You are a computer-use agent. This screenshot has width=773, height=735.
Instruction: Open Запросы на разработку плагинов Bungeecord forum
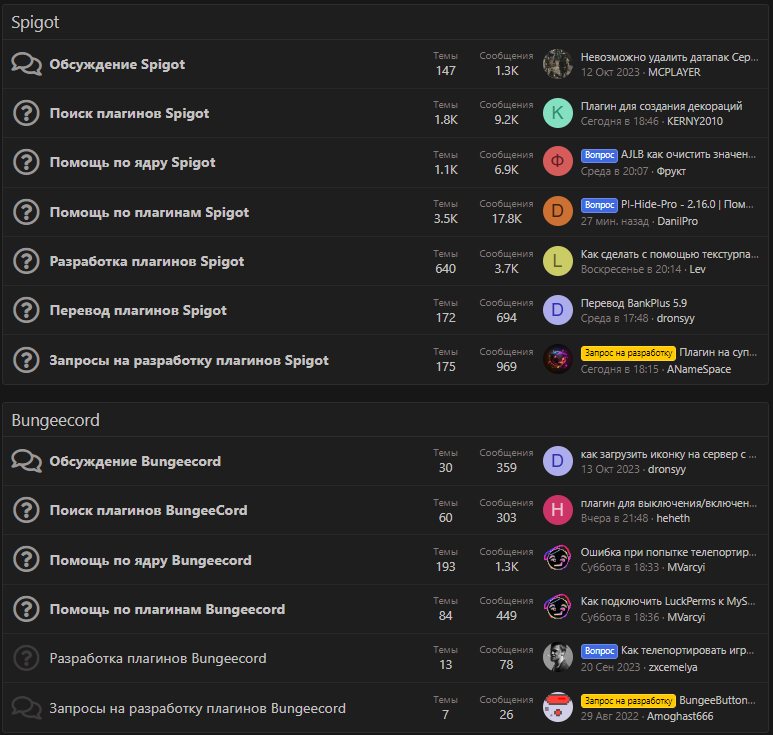coord(198,708)
